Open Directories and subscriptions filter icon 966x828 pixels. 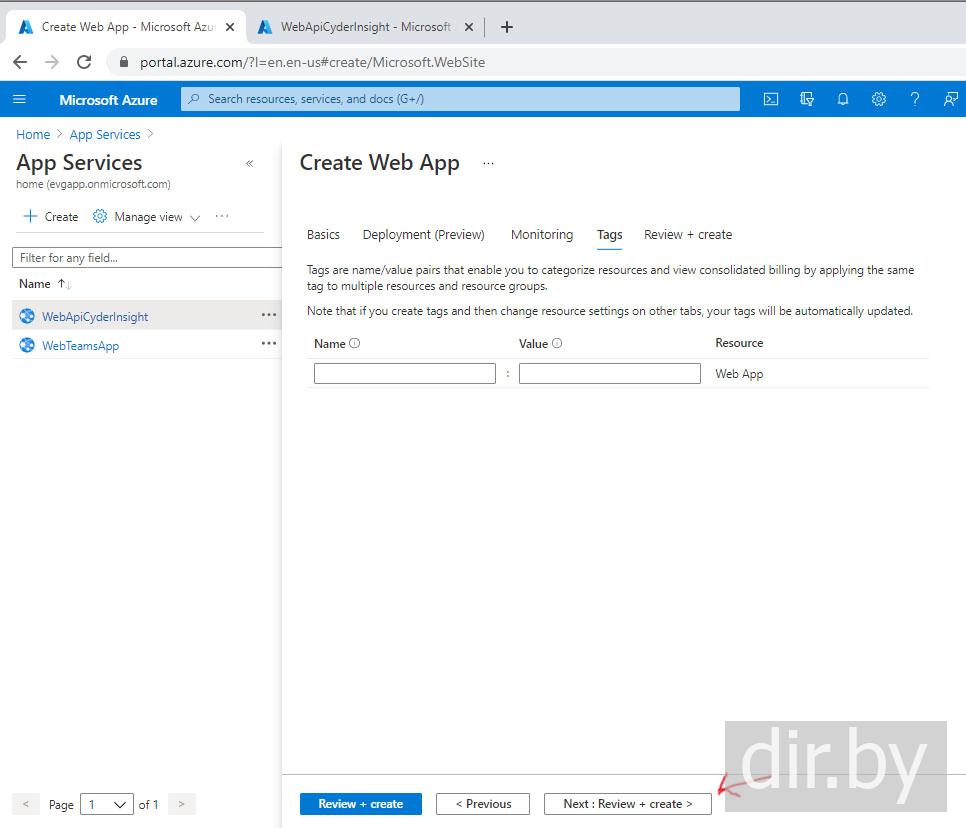tap(807, 99)
